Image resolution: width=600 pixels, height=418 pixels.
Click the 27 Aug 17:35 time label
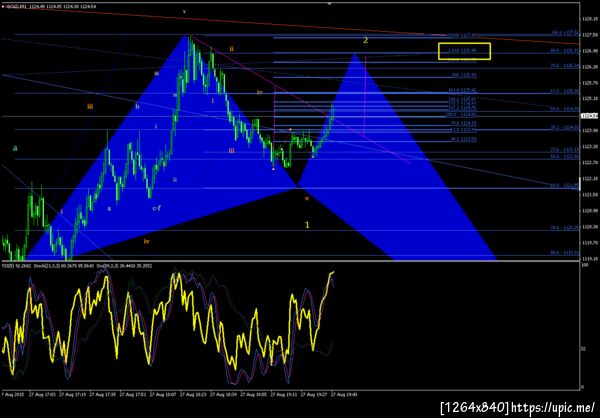coord(104,394)
